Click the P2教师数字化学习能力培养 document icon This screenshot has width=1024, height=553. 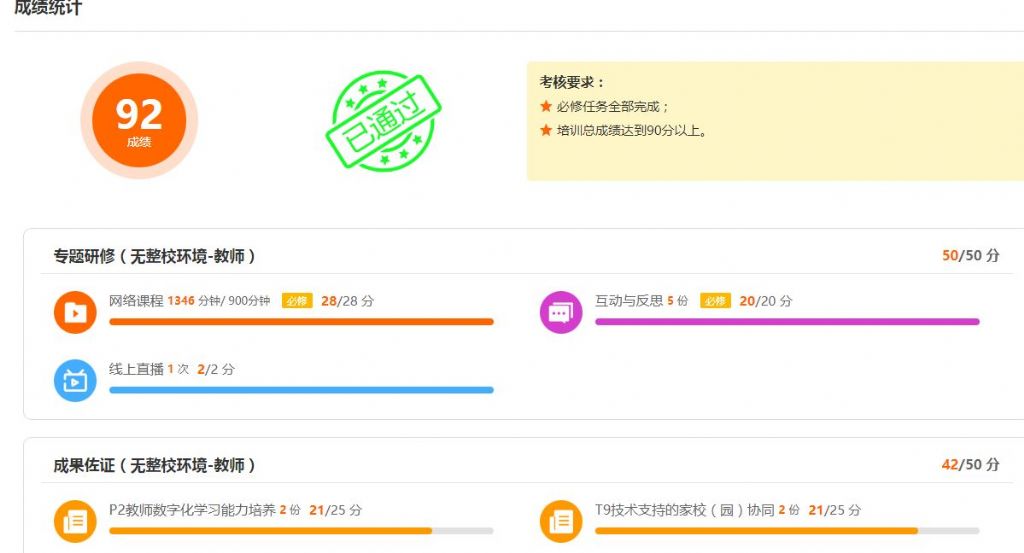click(75, 521)
